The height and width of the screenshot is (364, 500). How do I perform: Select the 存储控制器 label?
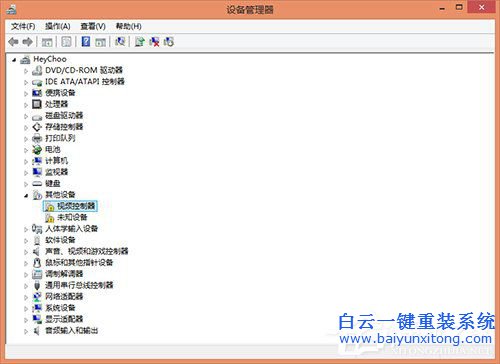[64, 127]
